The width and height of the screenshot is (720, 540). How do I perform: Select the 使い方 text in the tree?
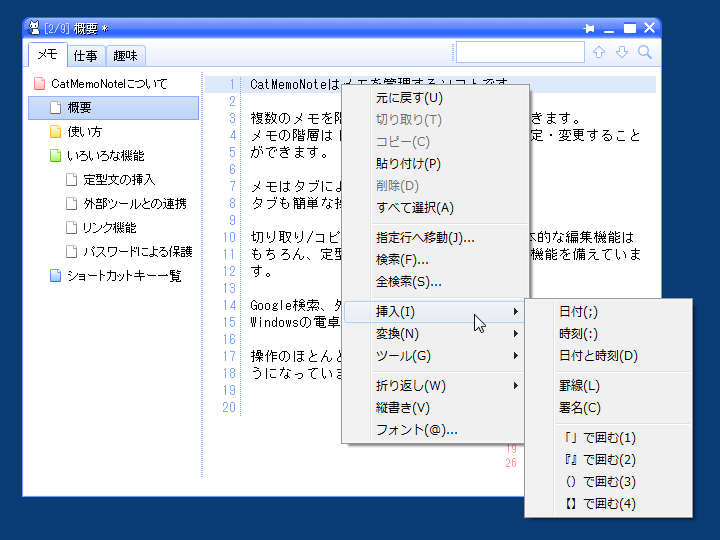pyautogui.click(x=84, y=132)
